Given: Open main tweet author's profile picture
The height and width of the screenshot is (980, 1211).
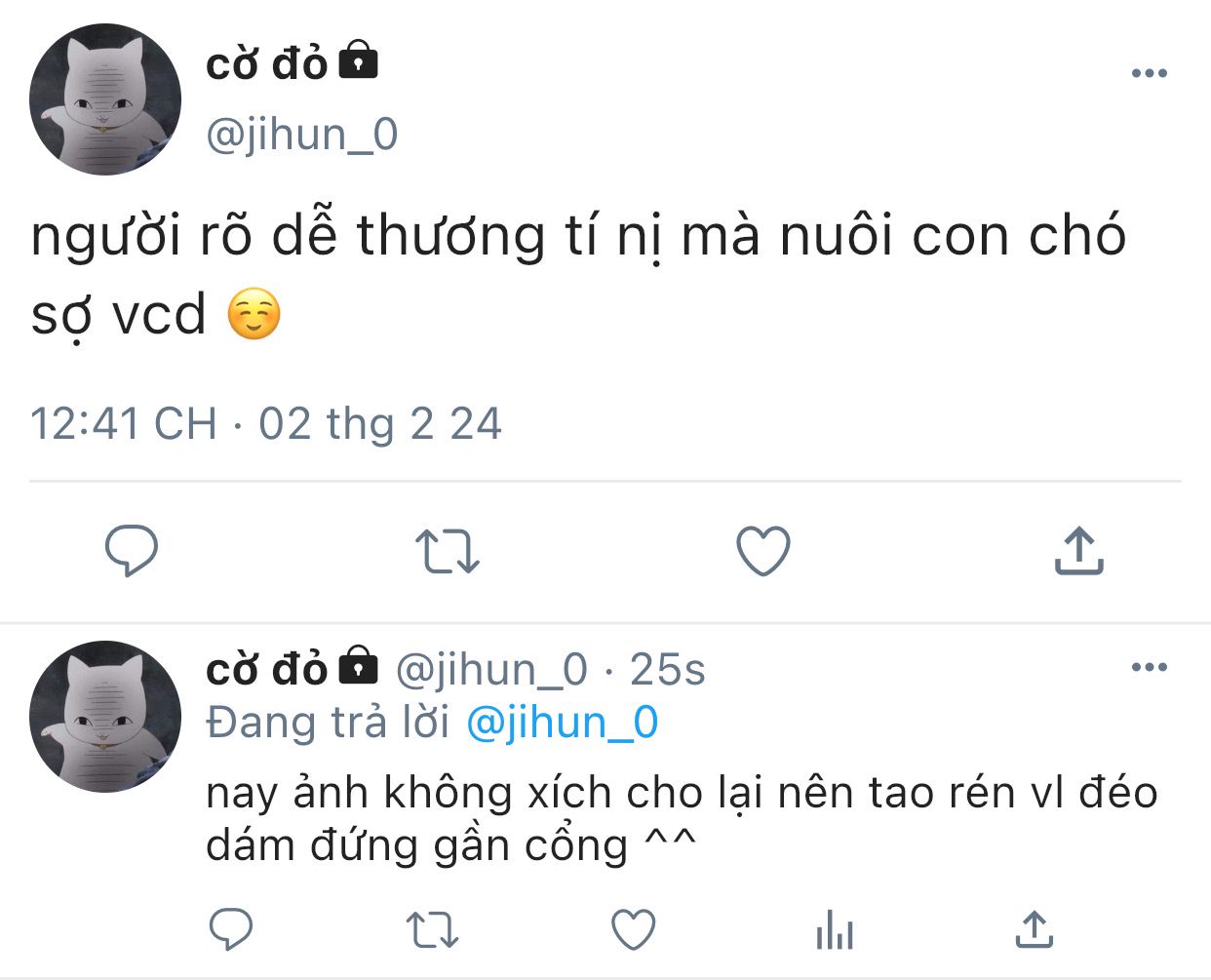Looking at the screenshot, I should (105, 99).
